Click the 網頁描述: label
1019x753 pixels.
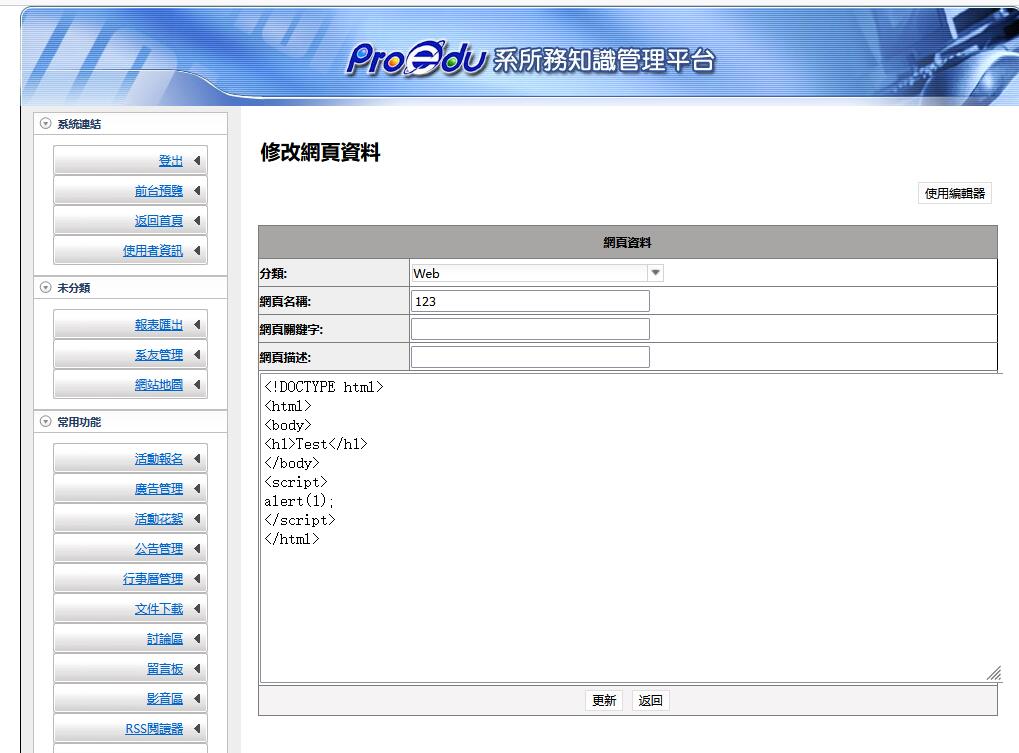pos(285,357)
